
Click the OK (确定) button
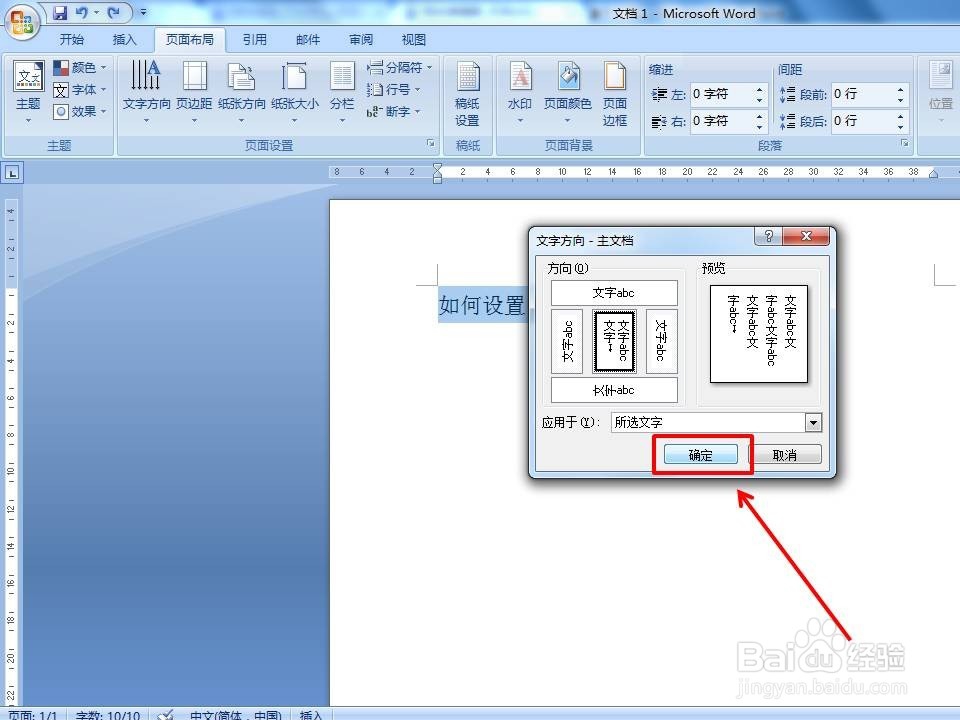point(700,455)
